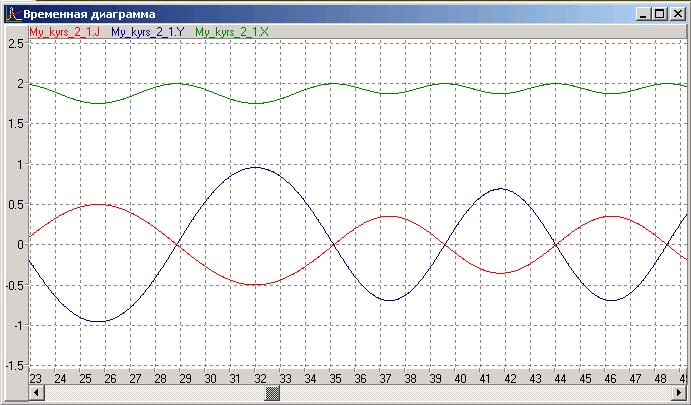This screenshot has width=691, height=405.
Task: Click the 35 label on time axis
Action: tap(335, 379)
